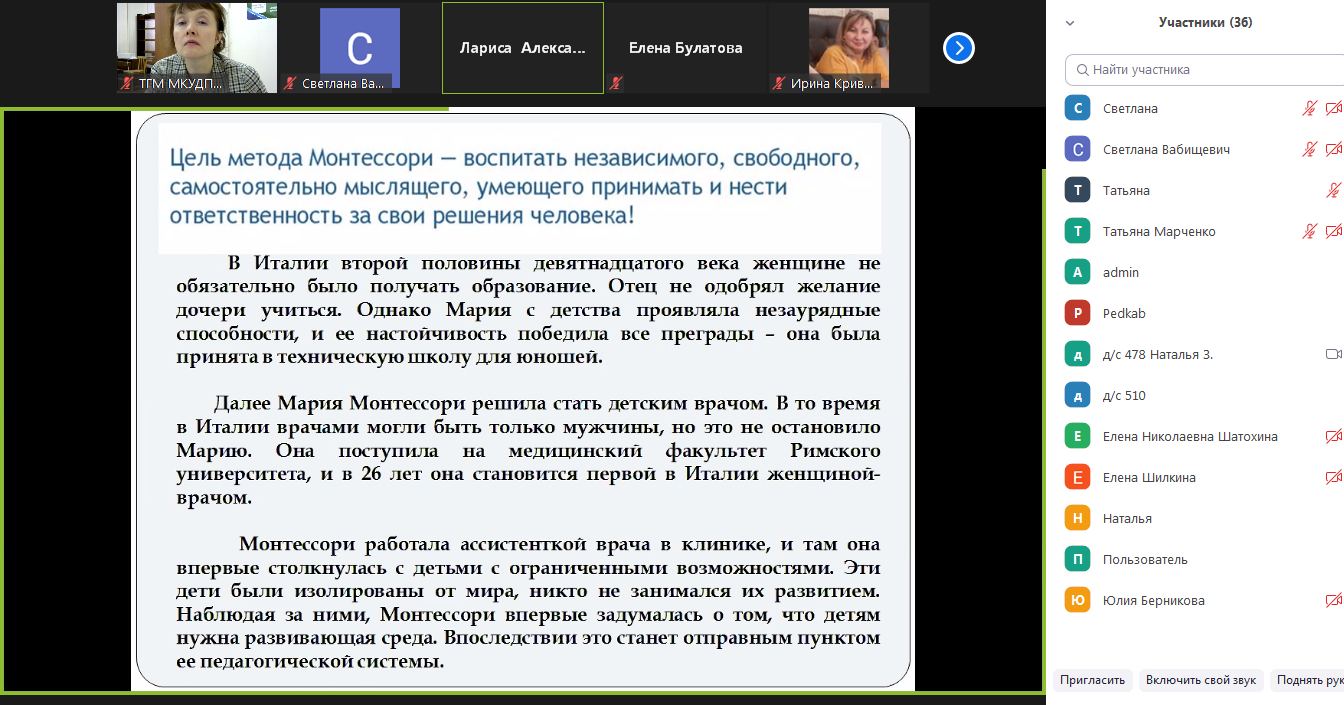Click muted microphone icon next to Татьяна
Viewport: 1344px width, 705px height.
click(x=1332, y=191)
